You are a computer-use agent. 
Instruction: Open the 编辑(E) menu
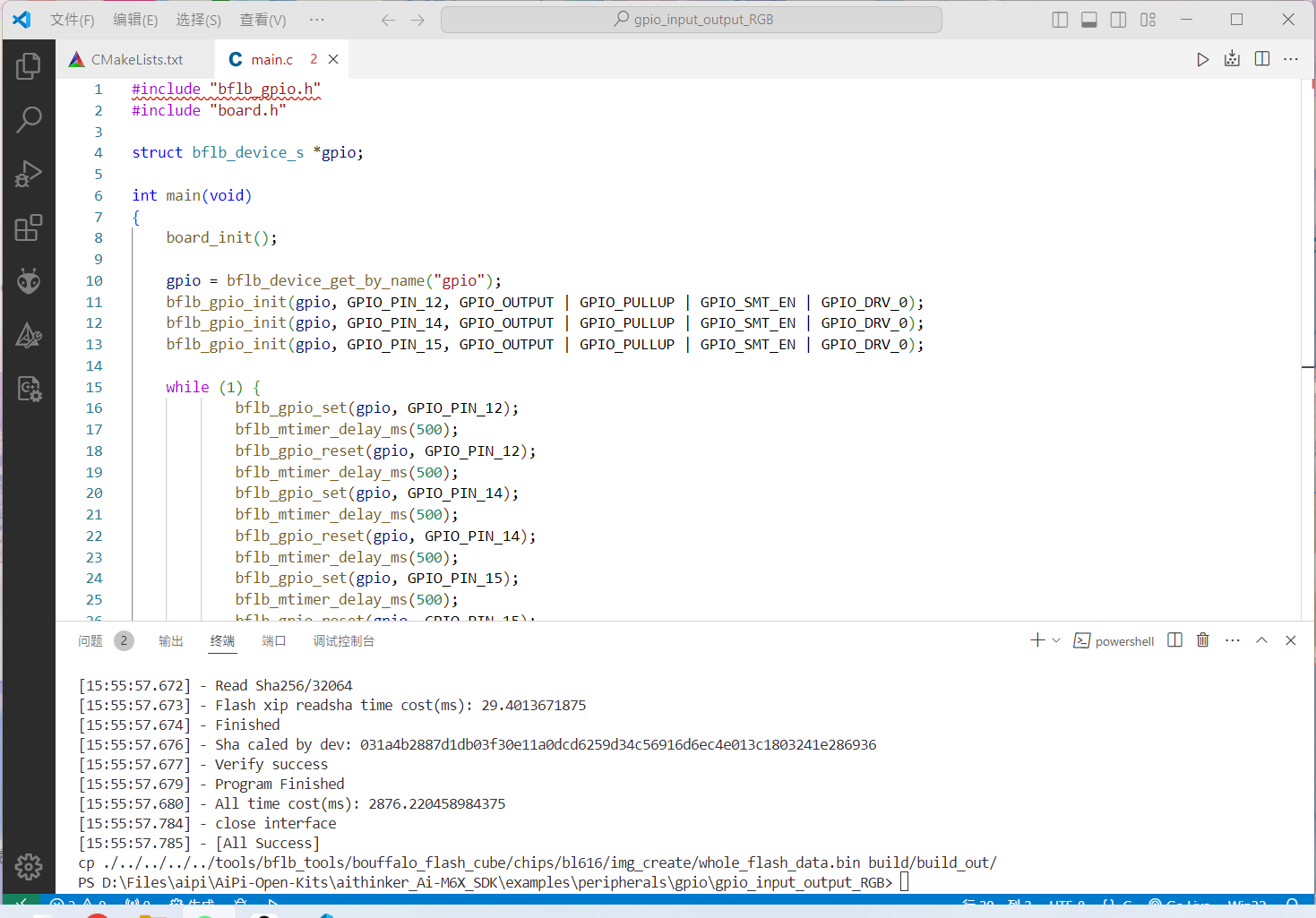click(x=135, y=20)
